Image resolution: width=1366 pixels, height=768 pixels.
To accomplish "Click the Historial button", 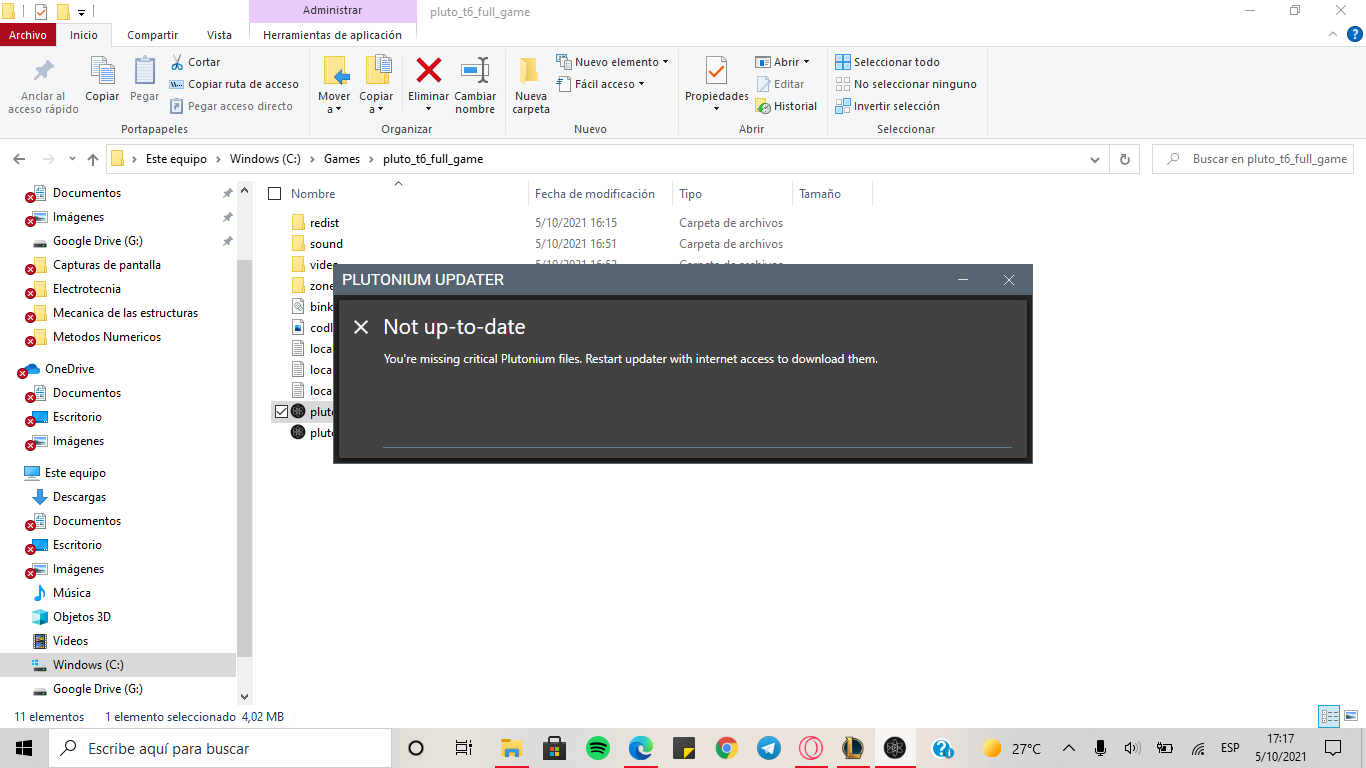I will coord(787,106).
